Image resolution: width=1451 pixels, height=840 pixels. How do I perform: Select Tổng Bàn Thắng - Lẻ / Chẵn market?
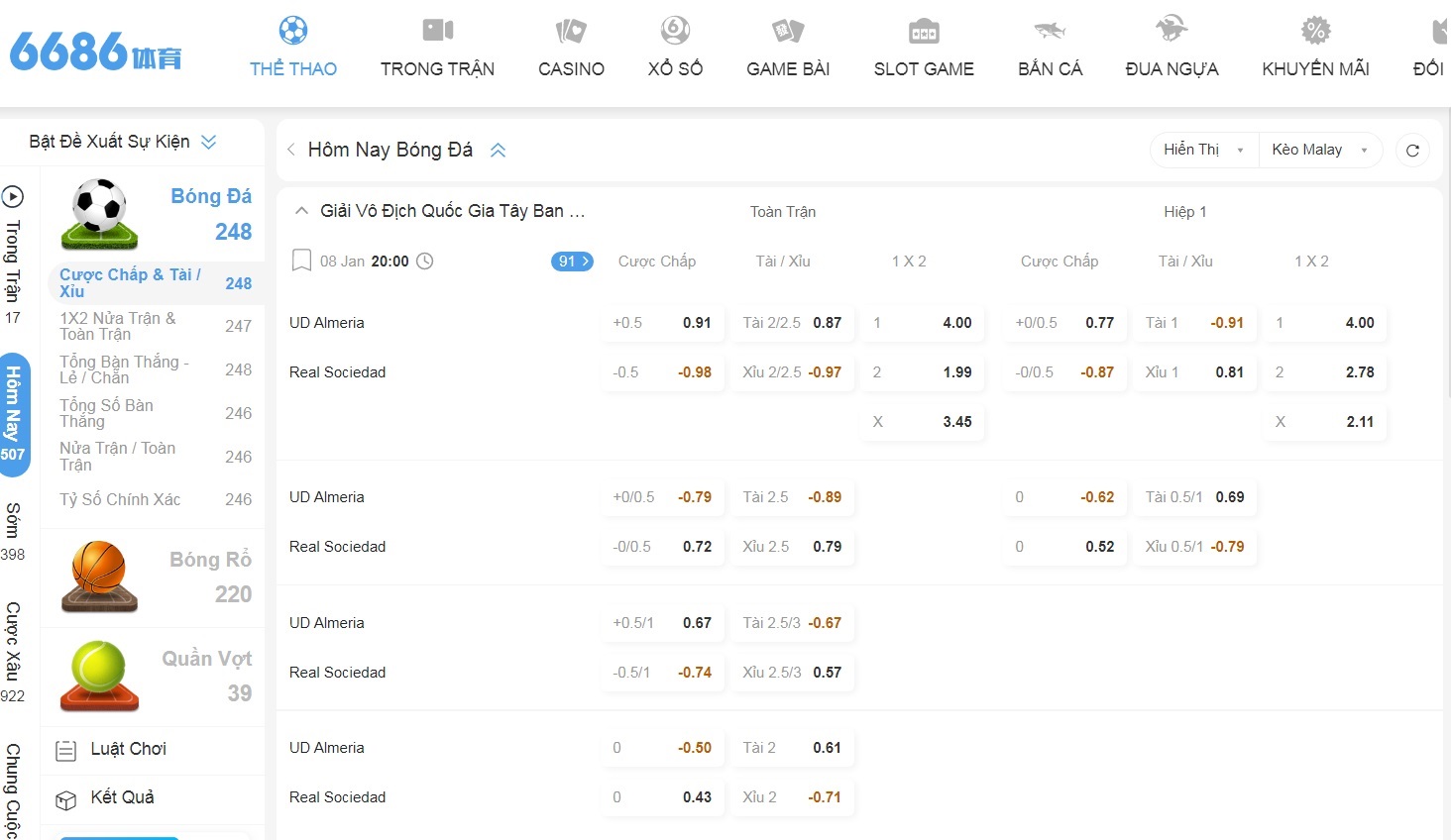(x=156, y=369)
